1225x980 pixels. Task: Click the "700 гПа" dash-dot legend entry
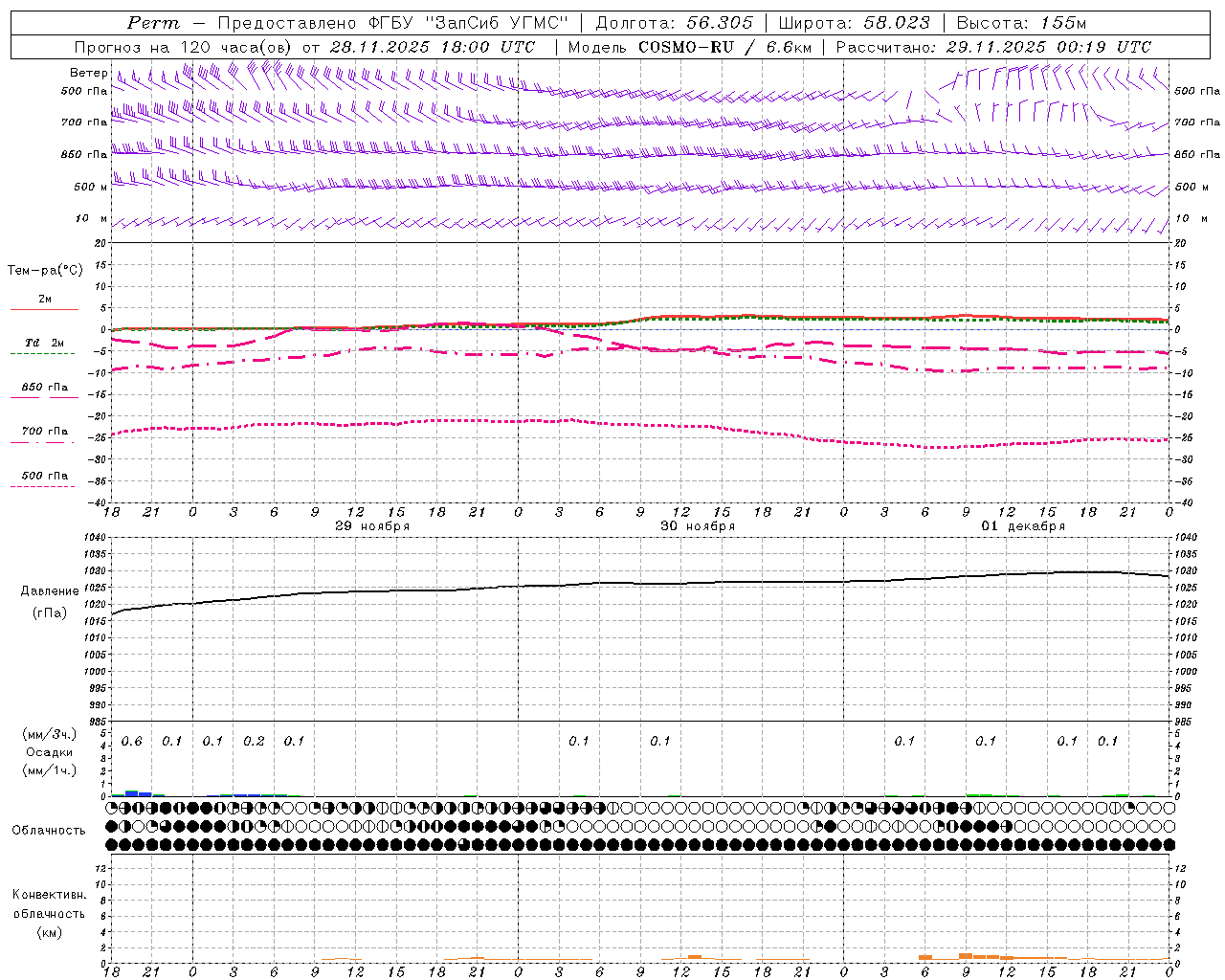(44, 432)
